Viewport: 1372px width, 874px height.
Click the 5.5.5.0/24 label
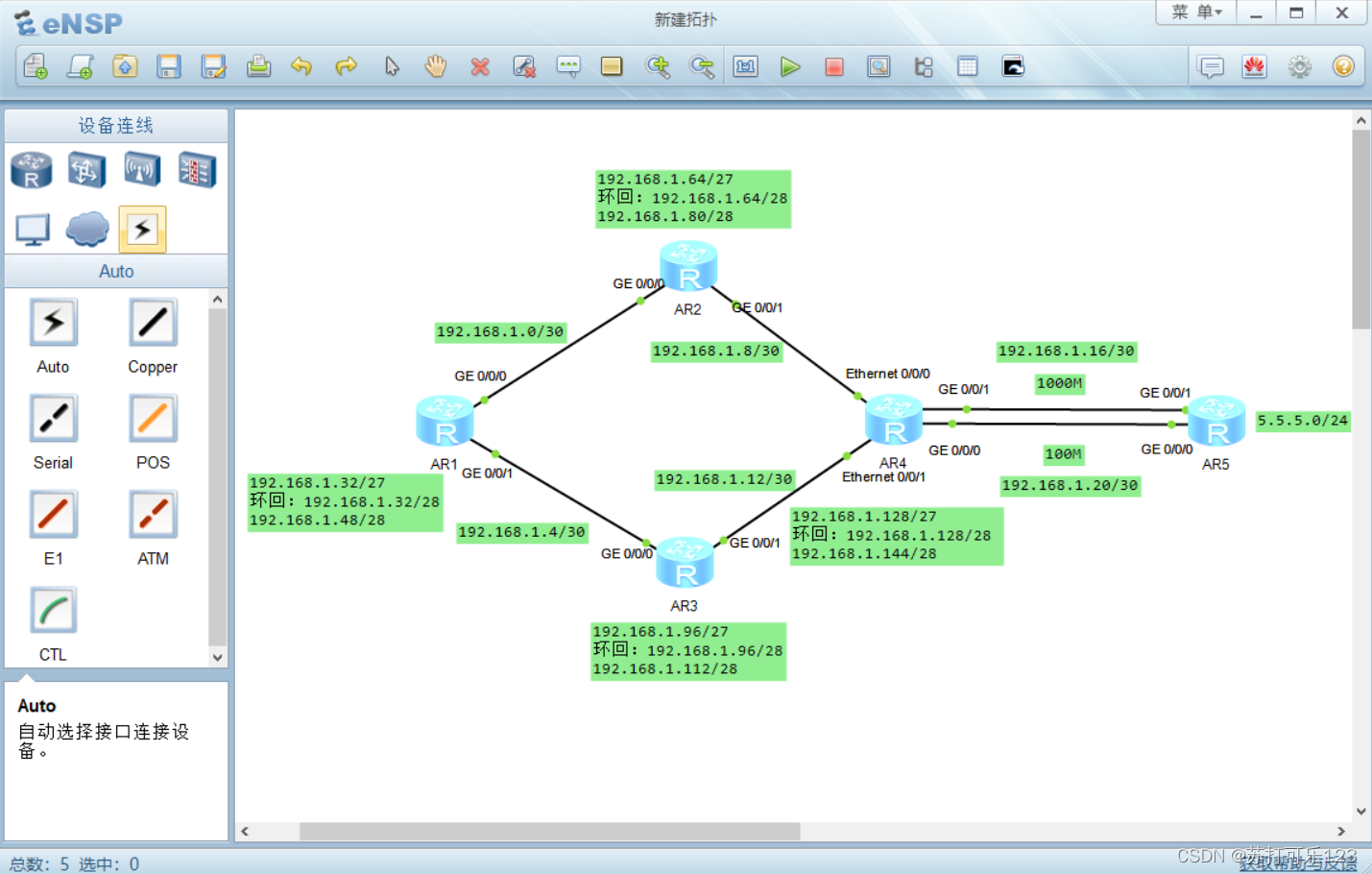pyautogui.click(x=1303, y=421)
